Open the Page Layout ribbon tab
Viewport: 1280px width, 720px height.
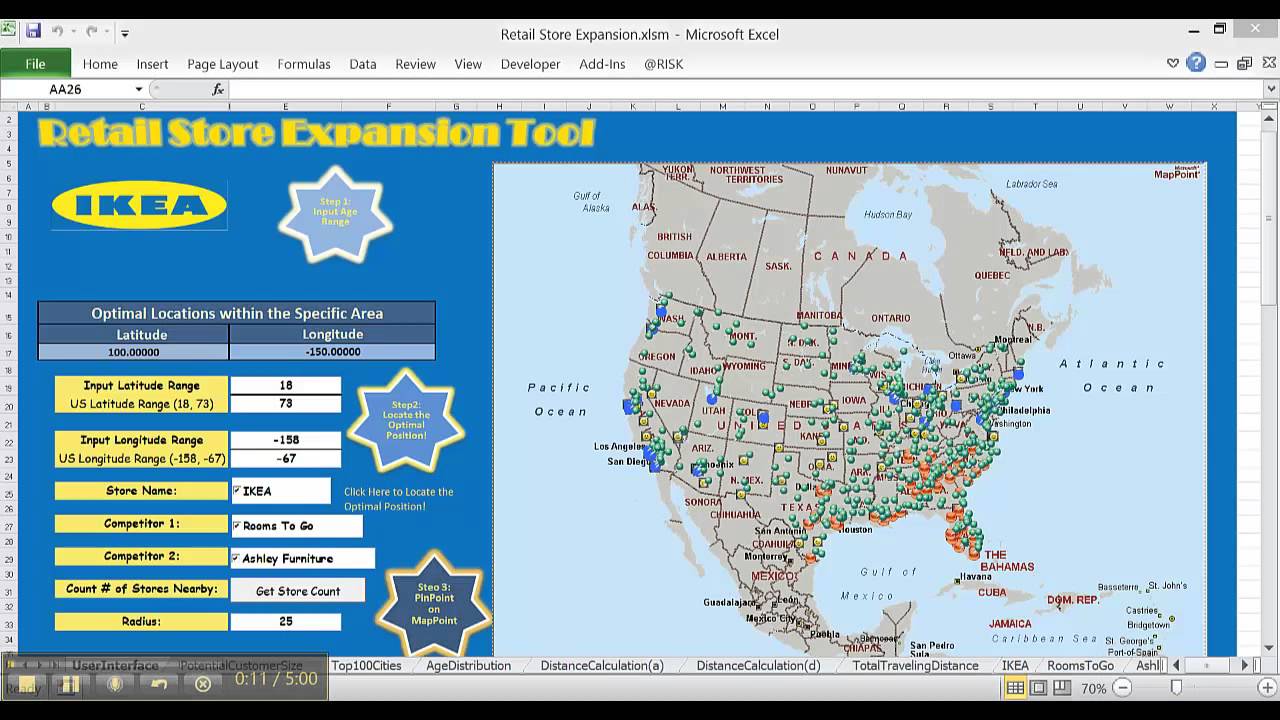tap(223, 64)
